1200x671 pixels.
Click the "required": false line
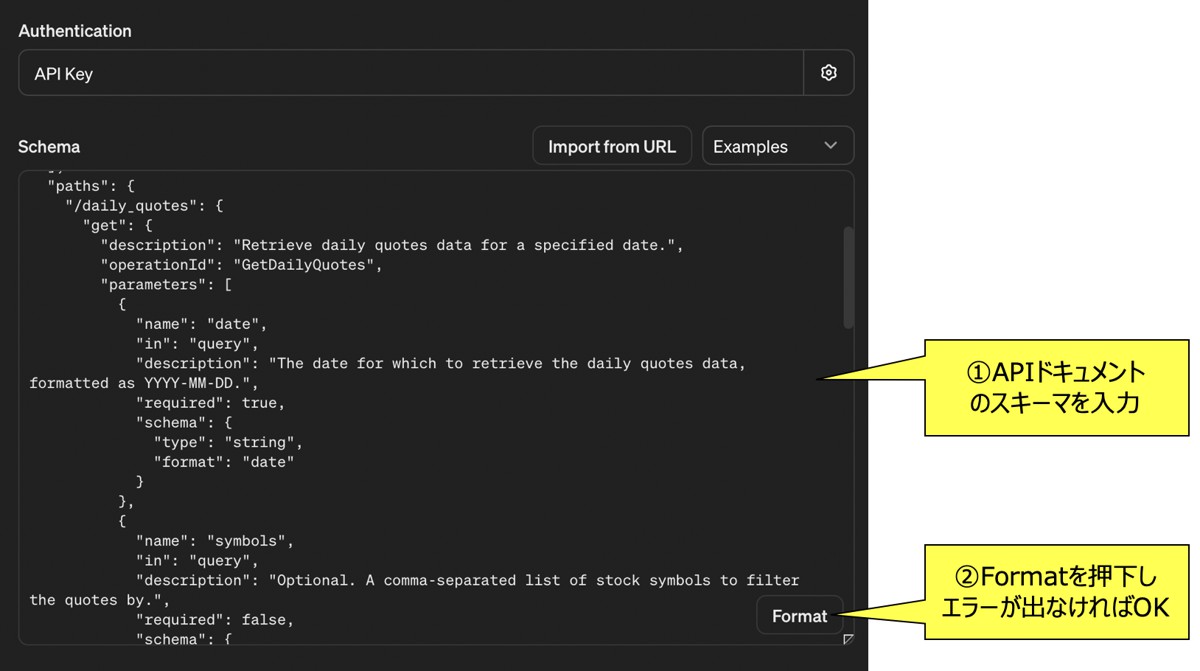(214, 620)
